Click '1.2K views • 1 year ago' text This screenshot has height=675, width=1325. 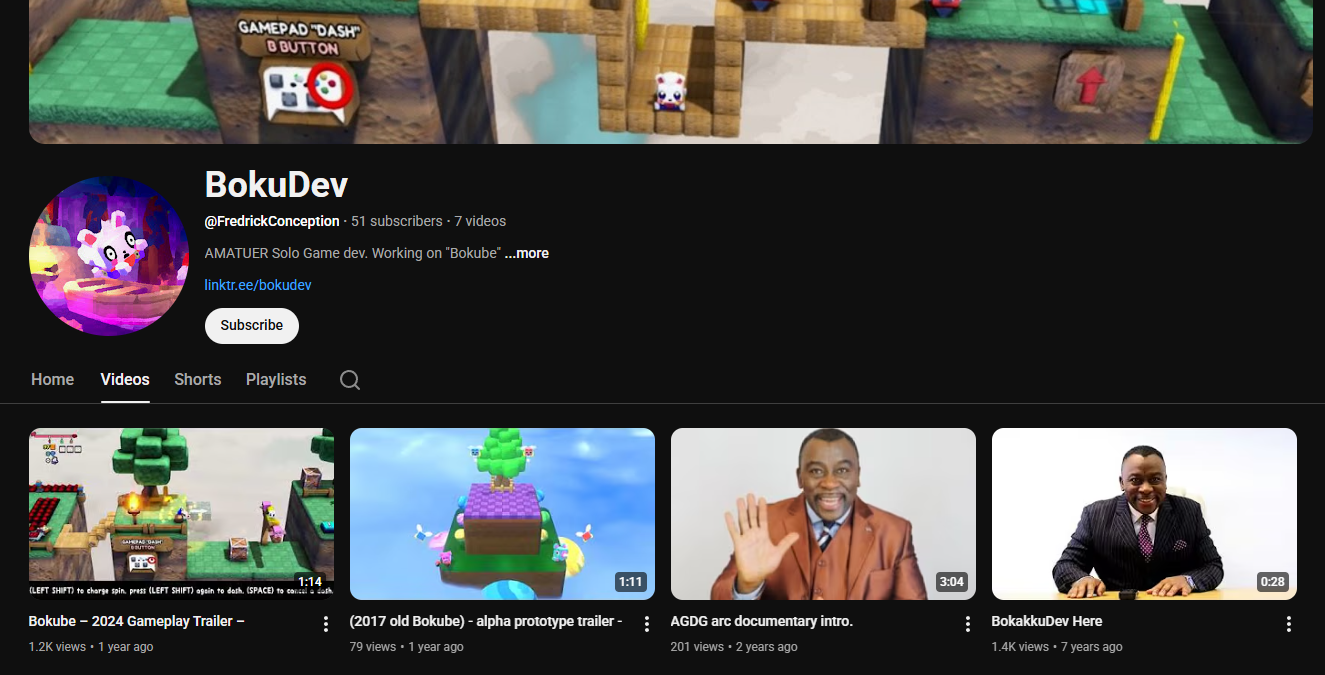click(x=91, y=647)
